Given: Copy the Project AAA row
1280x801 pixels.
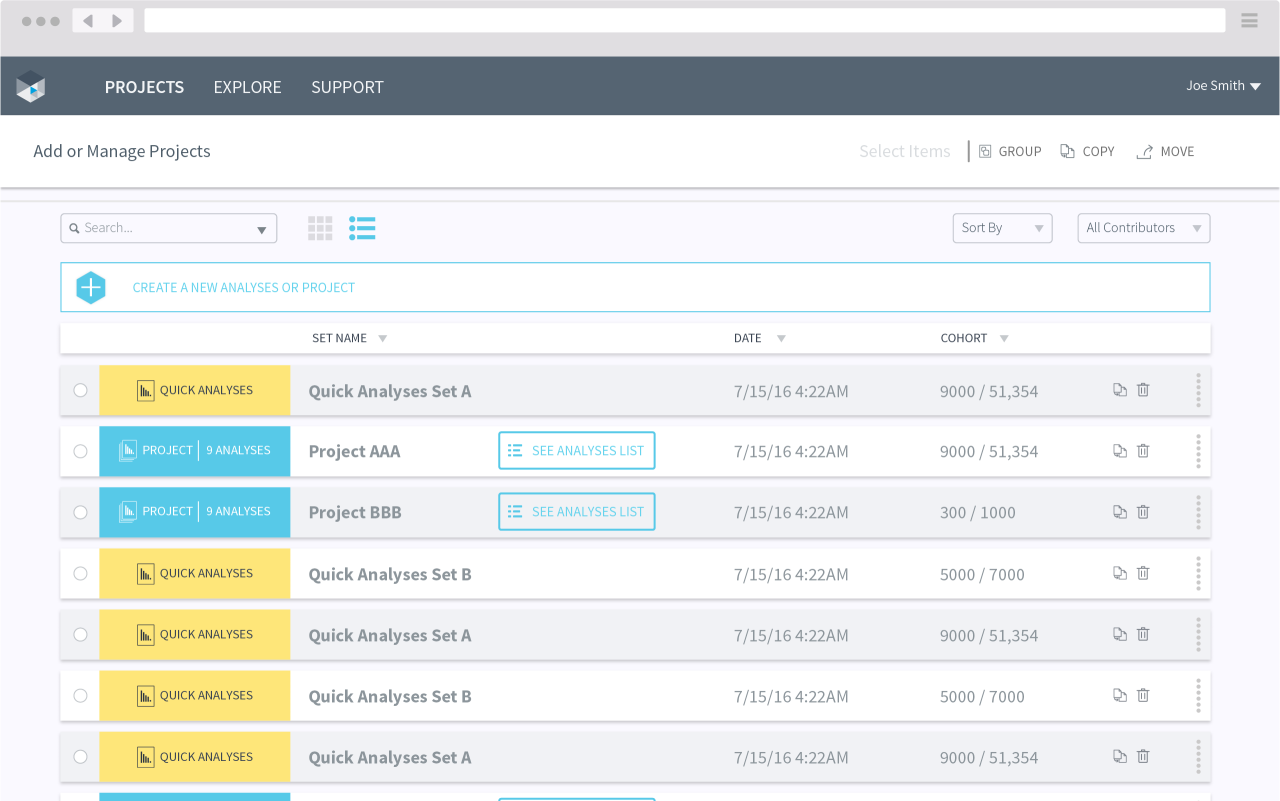Looking at the screenshot, I should pyautogui.click(x=1120, y=451).
